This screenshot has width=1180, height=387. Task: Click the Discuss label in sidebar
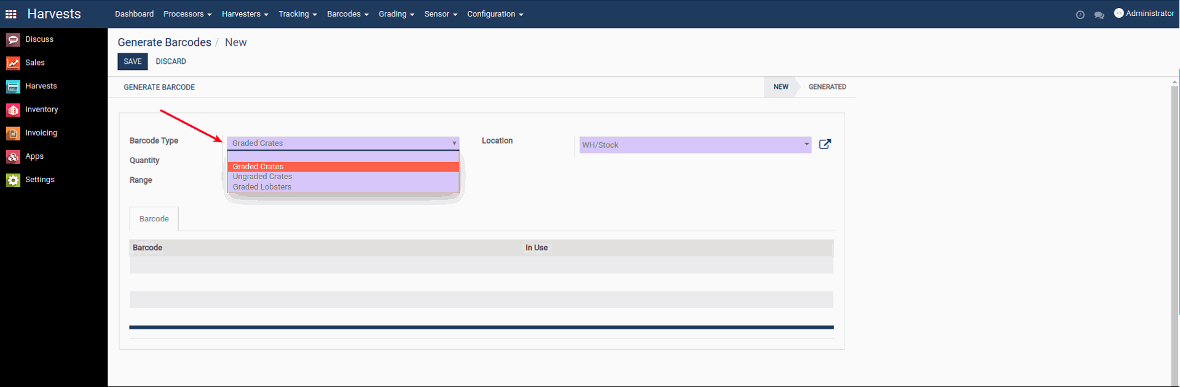point(39,39)
